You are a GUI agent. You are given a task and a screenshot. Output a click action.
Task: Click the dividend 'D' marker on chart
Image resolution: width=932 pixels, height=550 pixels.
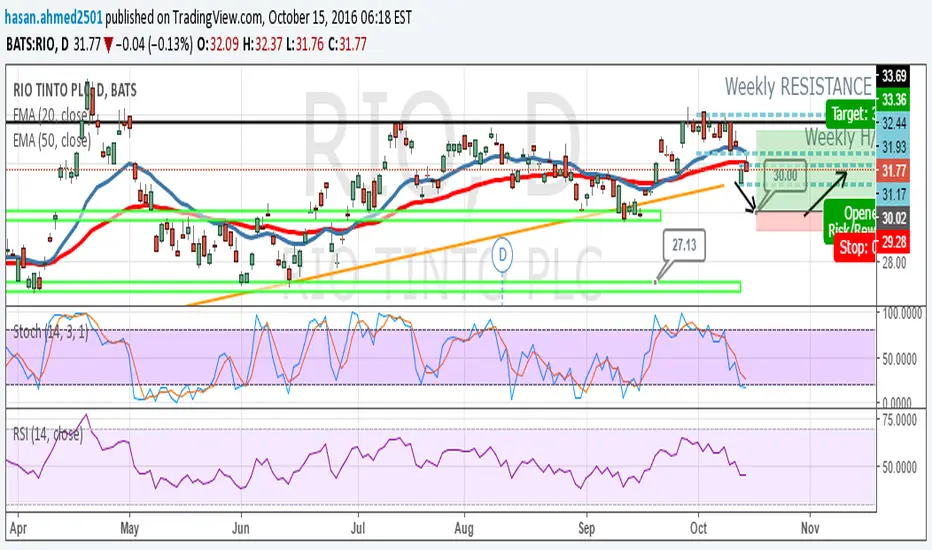click(503, 255)
